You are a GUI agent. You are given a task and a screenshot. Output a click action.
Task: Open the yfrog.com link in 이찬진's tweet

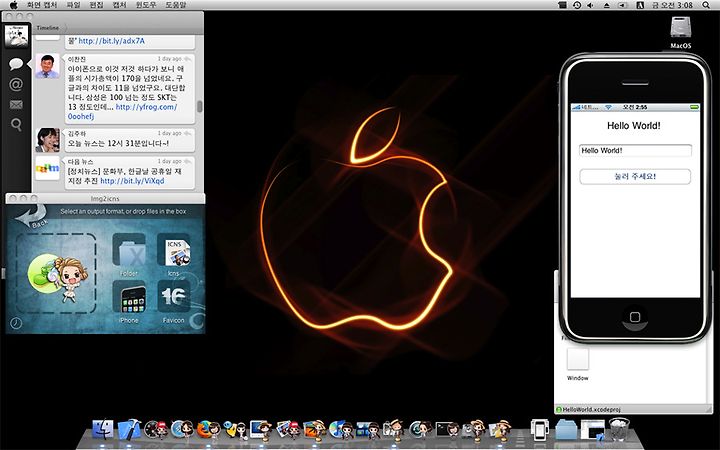click(x=146, y=107)
